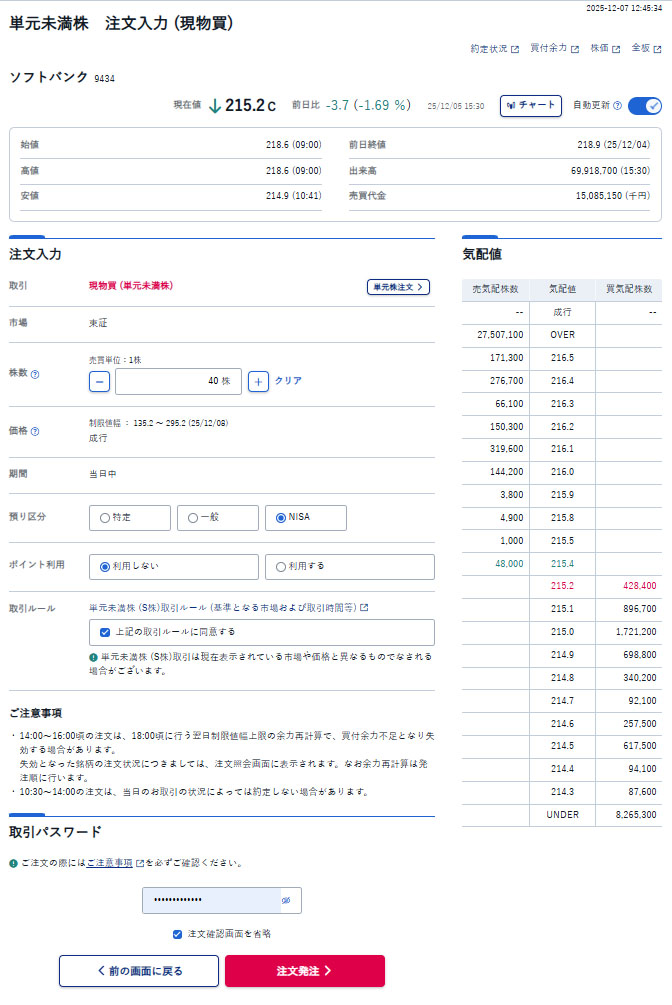Click the help icon next to 価格

(x=35, y=432)
